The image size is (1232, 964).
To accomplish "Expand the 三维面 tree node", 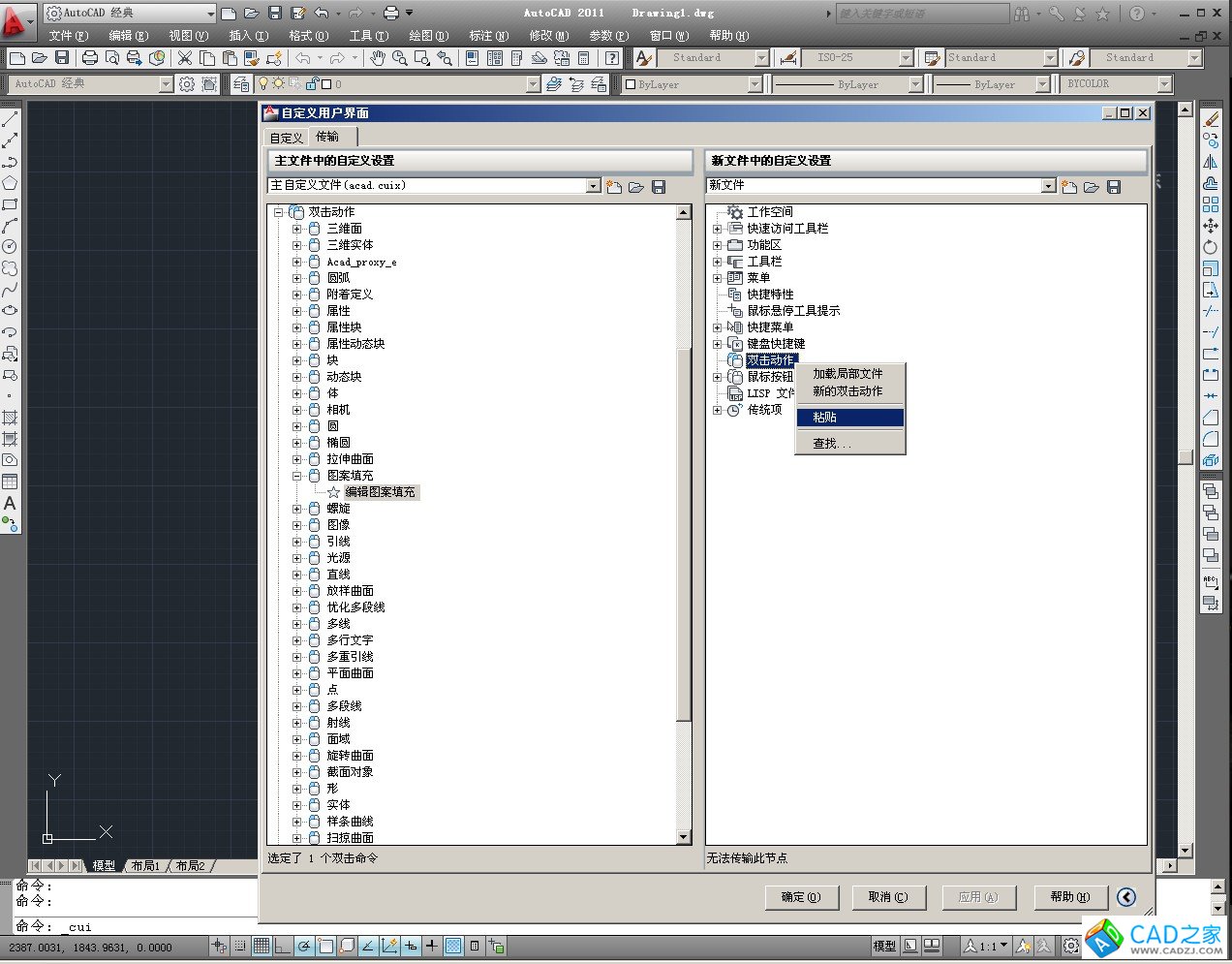I will pyautogui.click(x=297, y=229).
